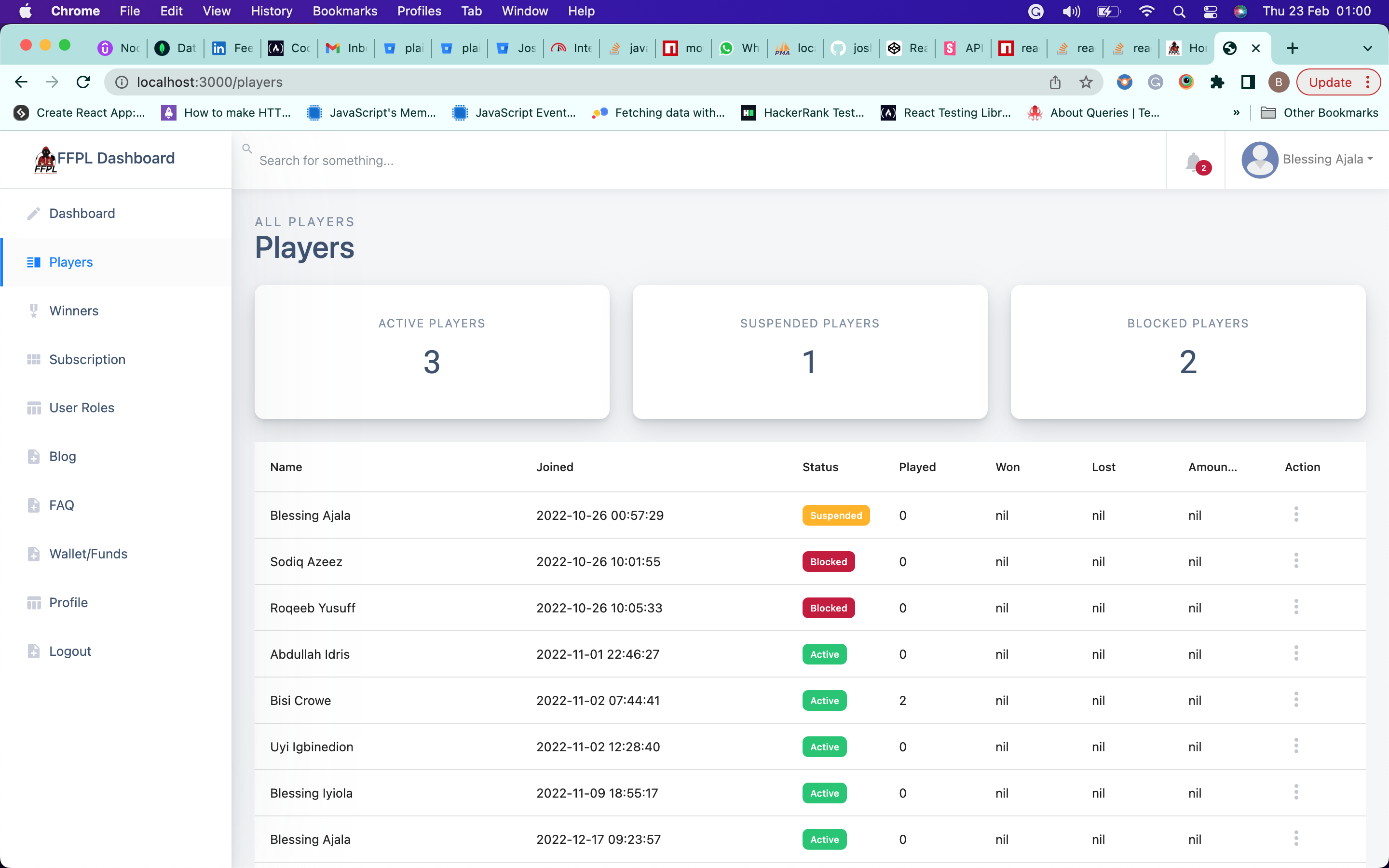The width and height of the screenshot is (1389, 868).
Task: Reload the page with refresh icon
Action: pyautogui.click(x=83, y=82)
